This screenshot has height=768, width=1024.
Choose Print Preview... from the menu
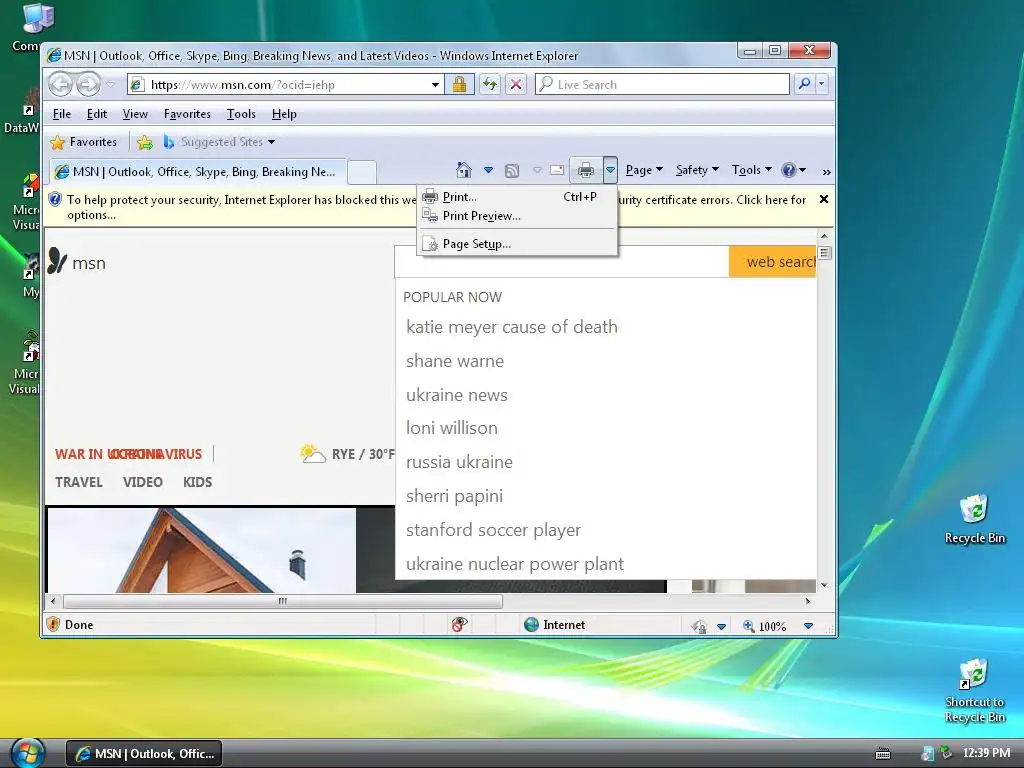pyautogui.click(x=517, y=216)
